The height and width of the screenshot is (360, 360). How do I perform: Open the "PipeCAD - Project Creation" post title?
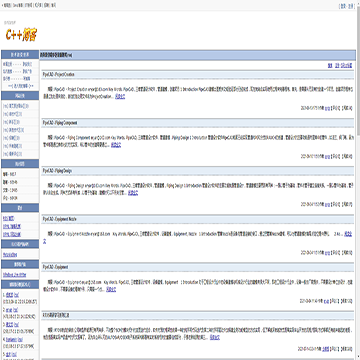[59, 75]
